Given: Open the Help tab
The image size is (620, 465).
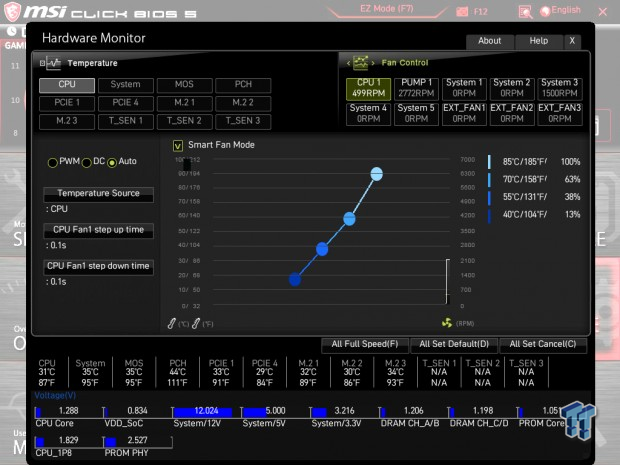Looking at the screenshot, I should 539,41.
